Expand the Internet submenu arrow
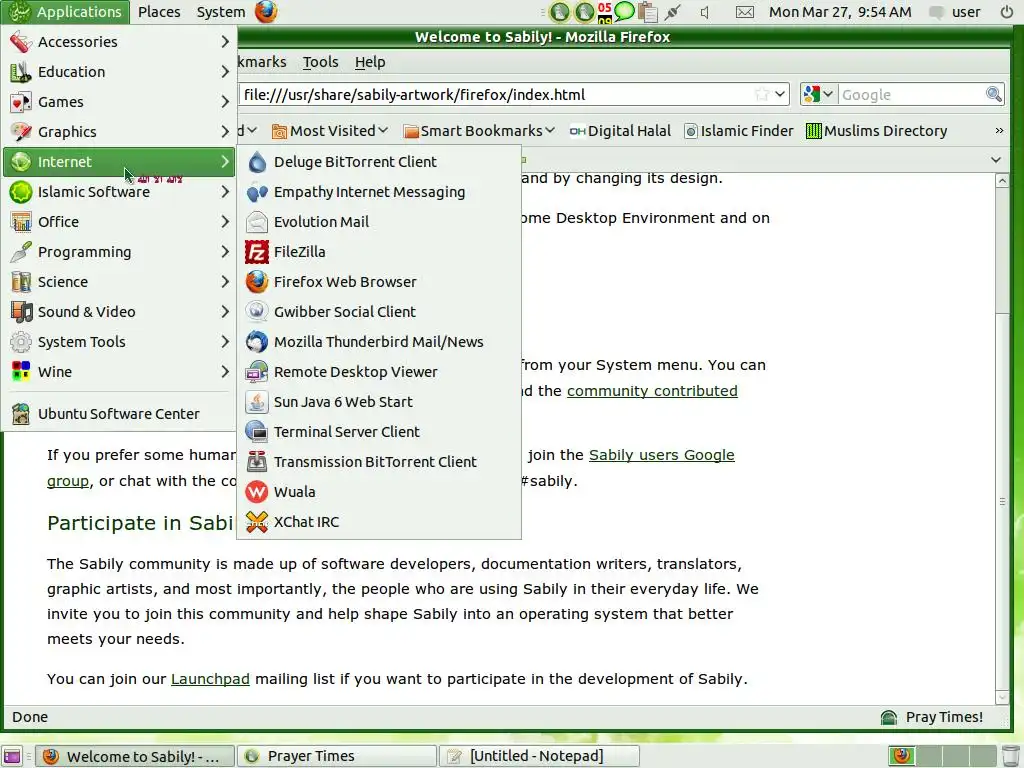 pos(225,162)
